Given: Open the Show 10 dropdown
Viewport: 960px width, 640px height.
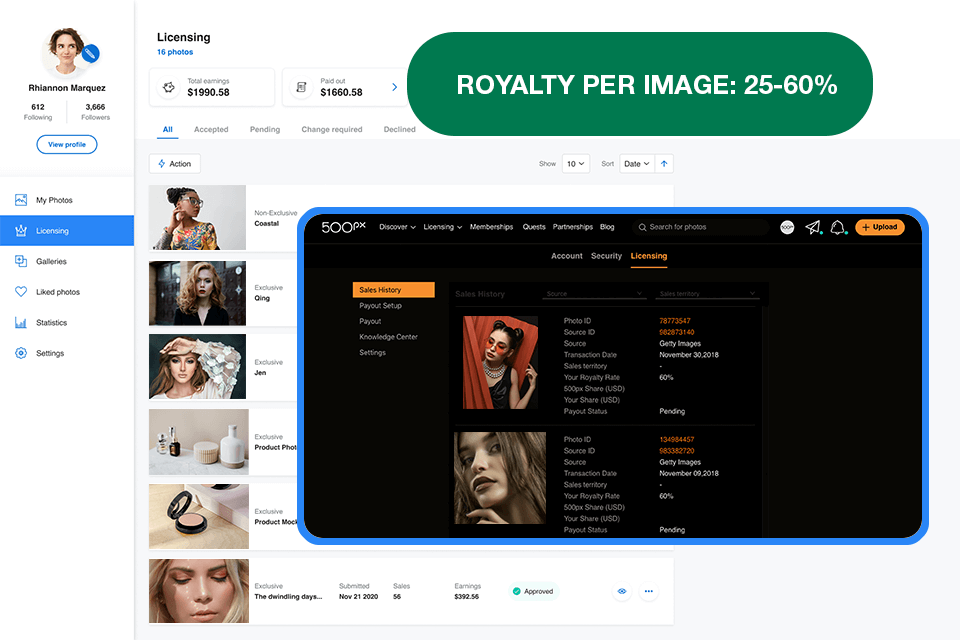Looking at the screenshot, I should pyautogui.click(x=576, y=164).
